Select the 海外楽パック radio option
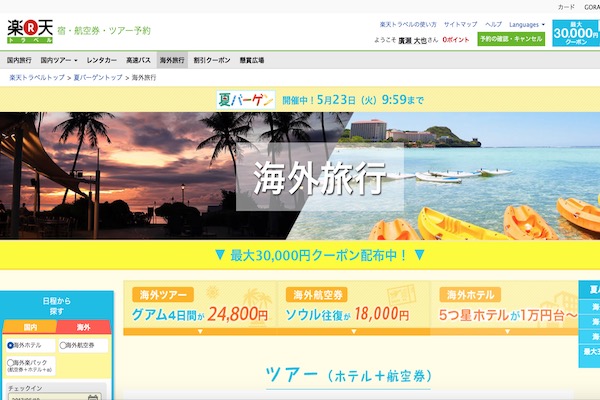 10,362
